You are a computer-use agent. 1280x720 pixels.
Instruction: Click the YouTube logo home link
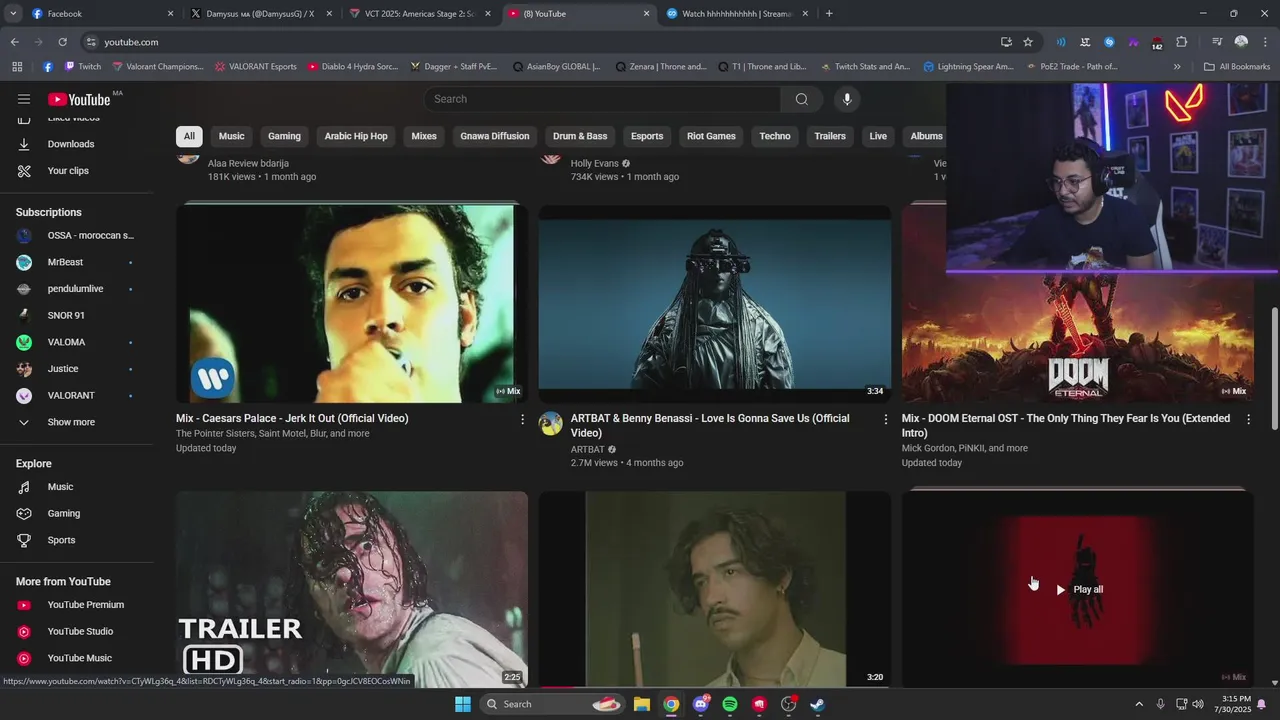pyautogui.click(x=79, y=99)
